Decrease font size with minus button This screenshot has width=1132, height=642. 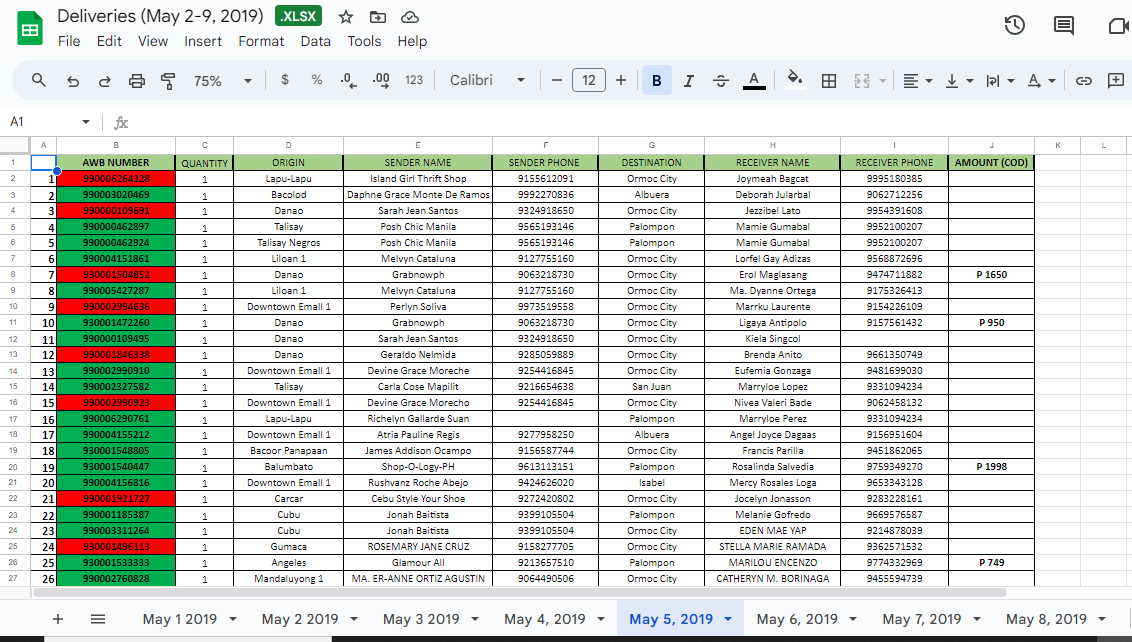557,80
